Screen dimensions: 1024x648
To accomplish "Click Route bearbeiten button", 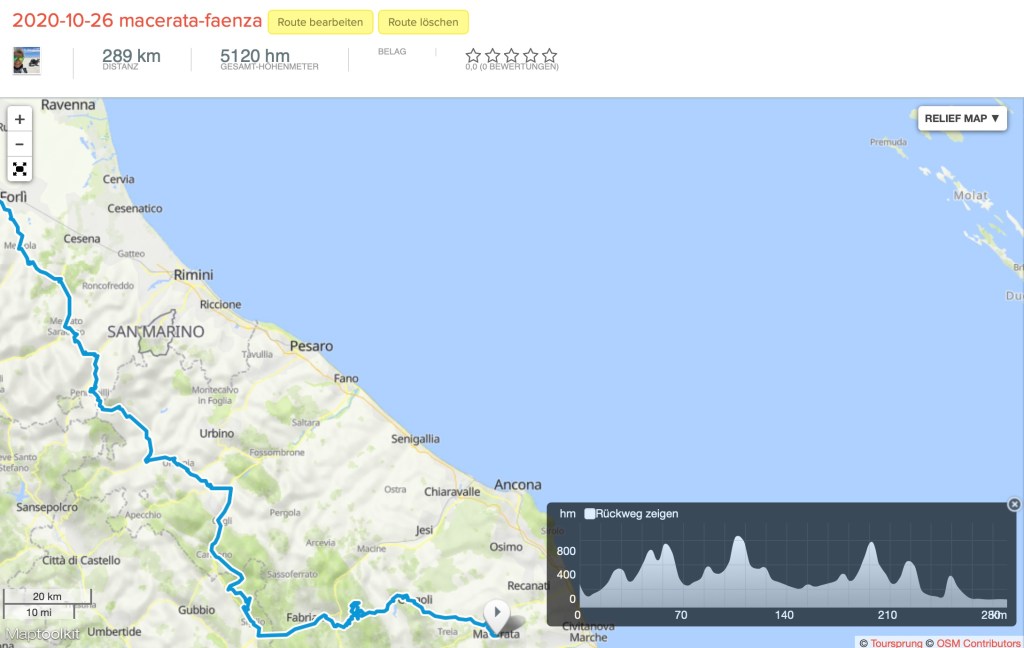I will coord(320,22).
